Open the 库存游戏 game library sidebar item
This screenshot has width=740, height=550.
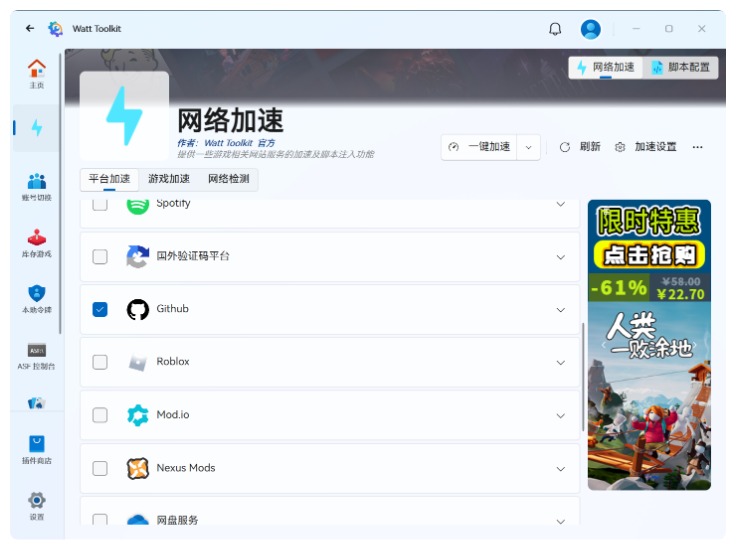37,243
